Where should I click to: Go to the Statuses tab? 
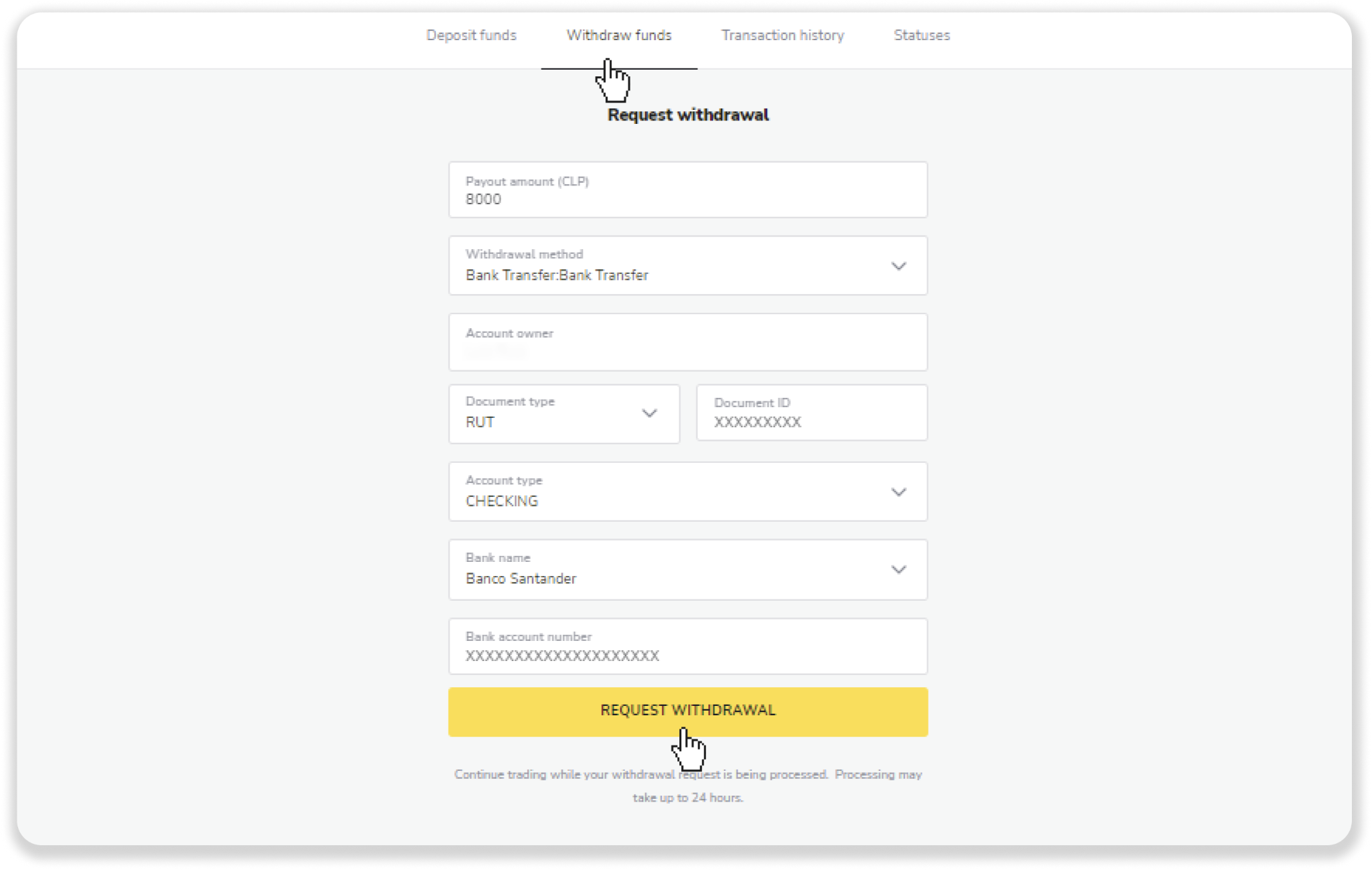pos(921,35)
